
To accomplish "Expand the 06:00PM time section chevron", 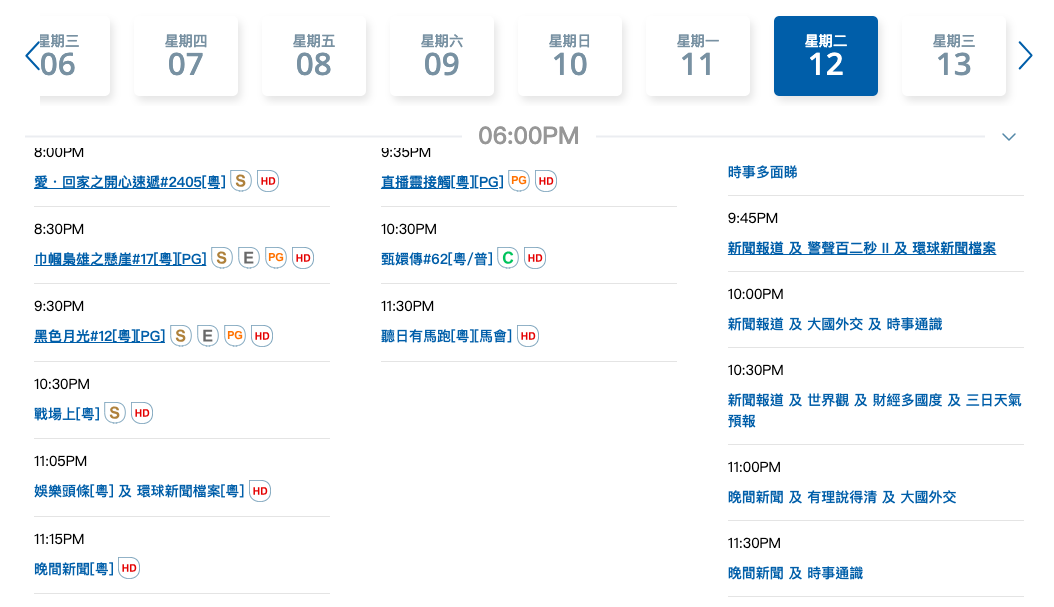I will [1009, 137].
